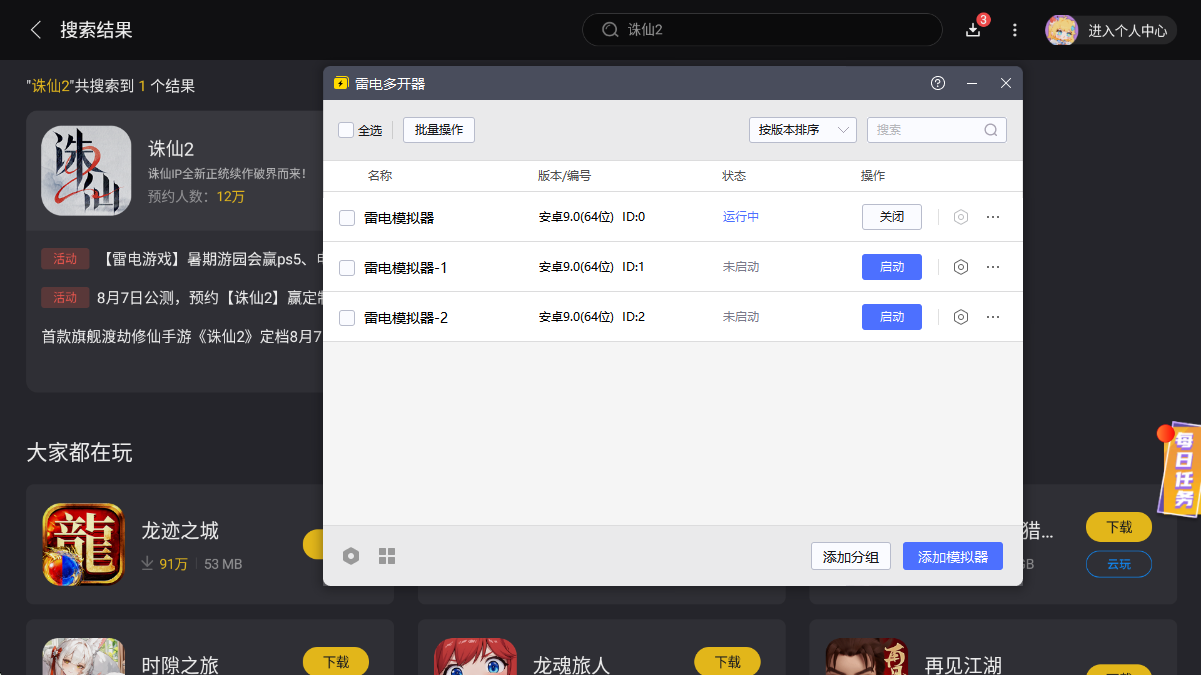Click the user avatar in top bar

(1061, 30)
